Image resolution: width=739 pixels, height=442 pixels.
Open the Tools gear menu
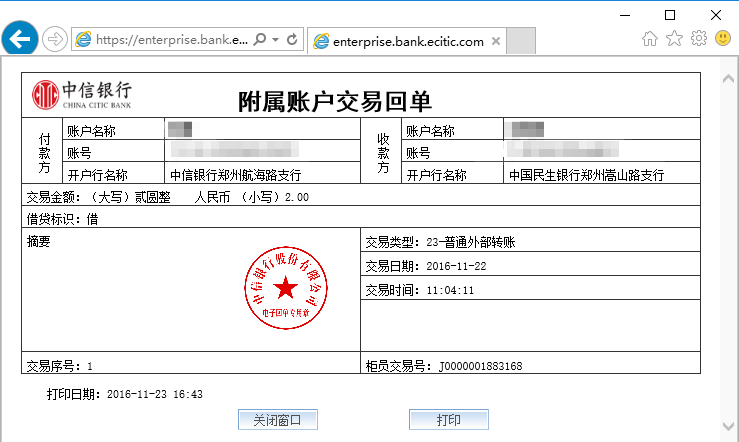pyautogui.click(x=698, y=38)
